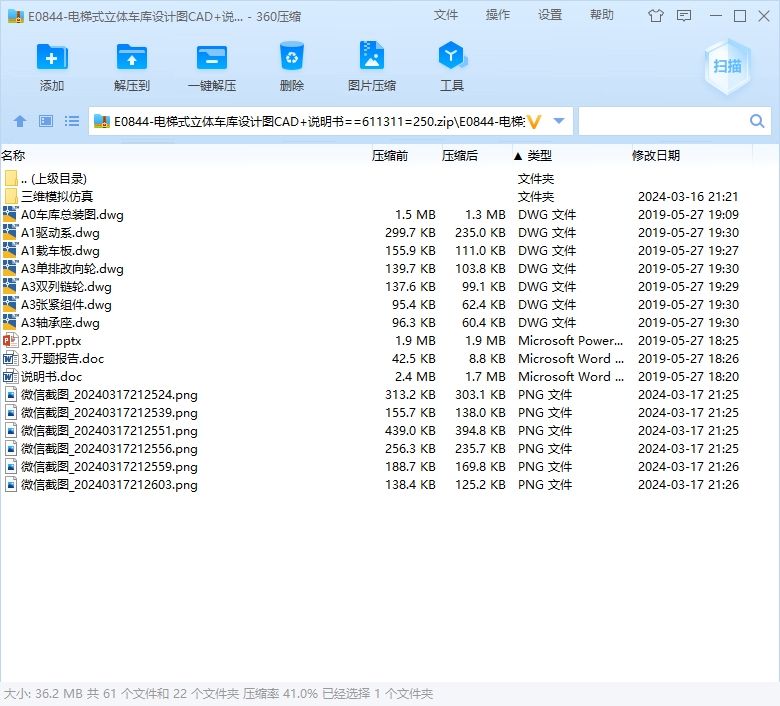Select 微信截图_20240317212551.png file icon
This screenshot has width=780, height=706.
pos(10,430)
